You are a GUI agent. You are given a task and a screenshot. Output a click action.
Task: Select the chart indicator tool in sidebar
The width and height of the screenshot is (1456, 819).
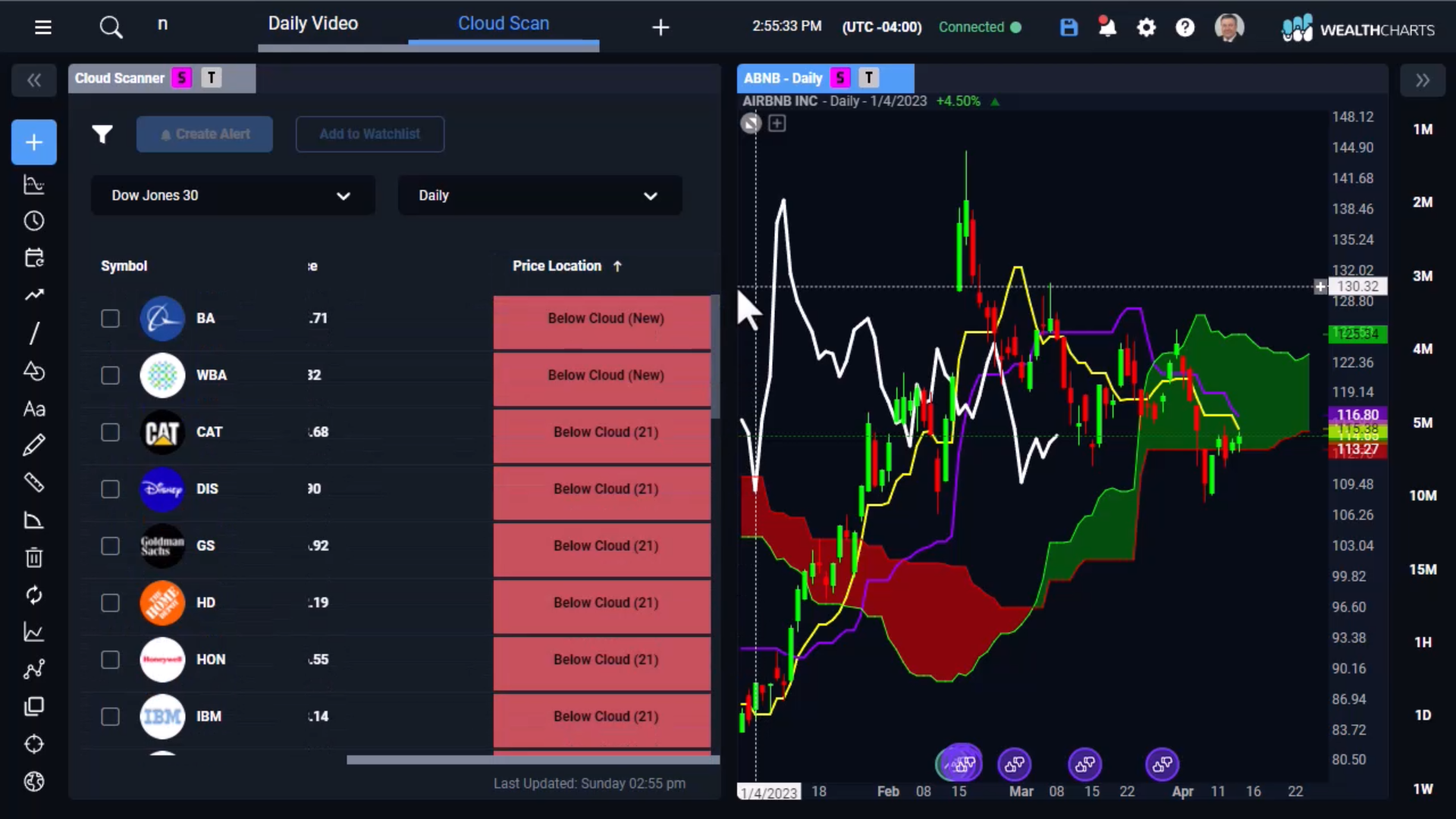(x=34, y=184)
